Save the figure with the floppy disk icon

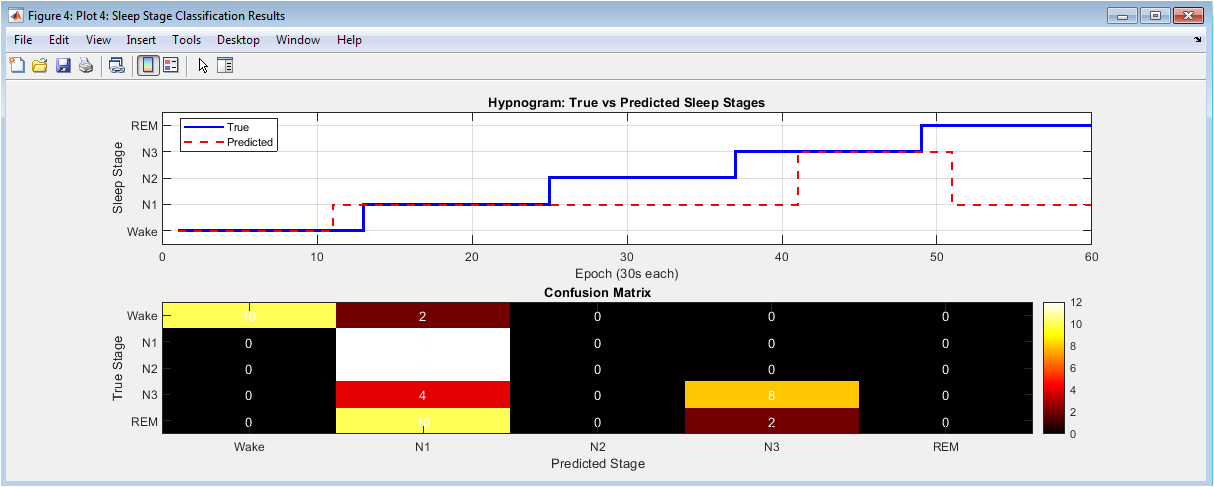63,66
